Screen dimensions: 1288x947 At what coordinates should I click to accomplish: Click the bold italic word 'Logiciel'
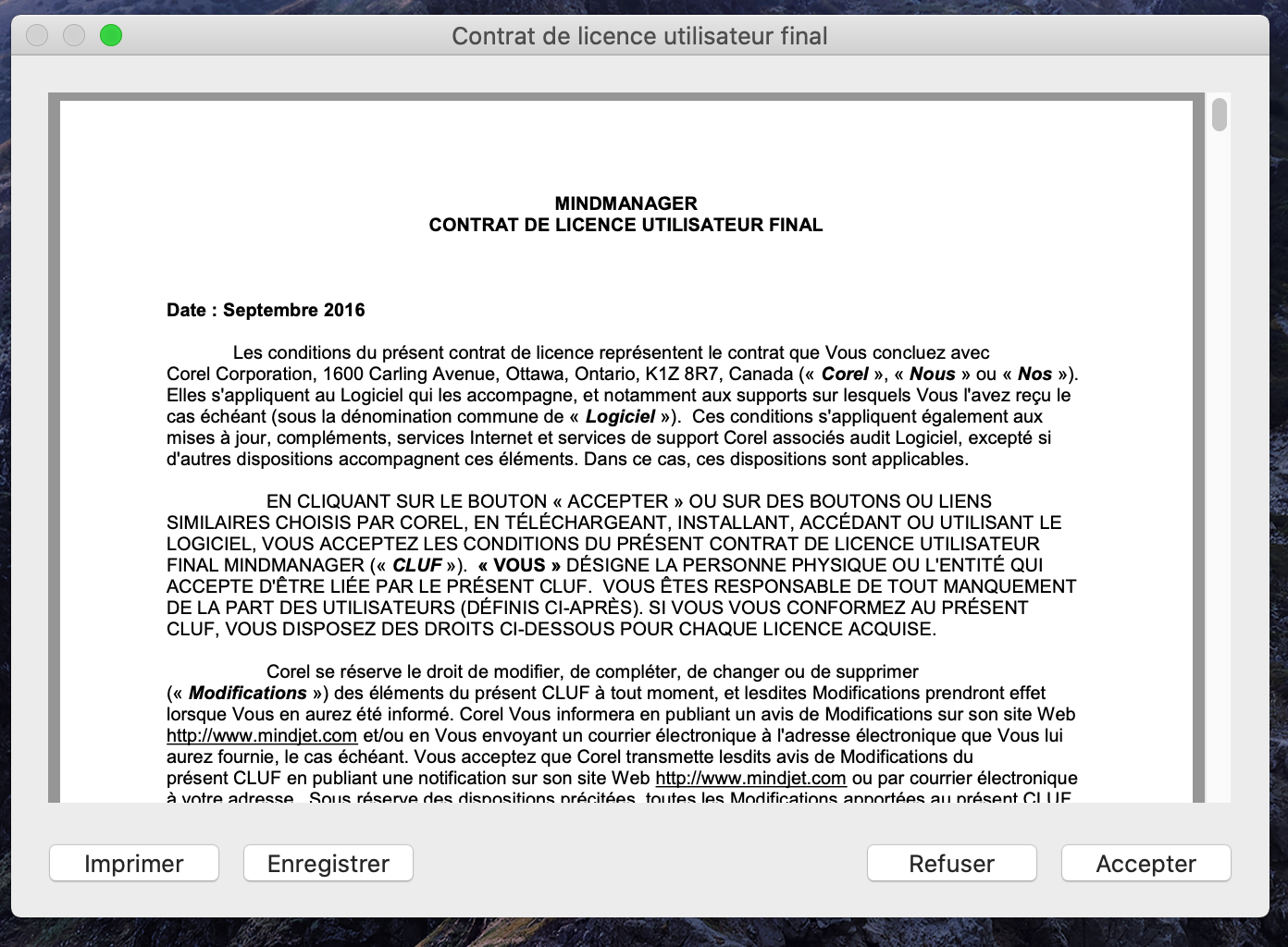pyautogui.click(x=620, y=417)
